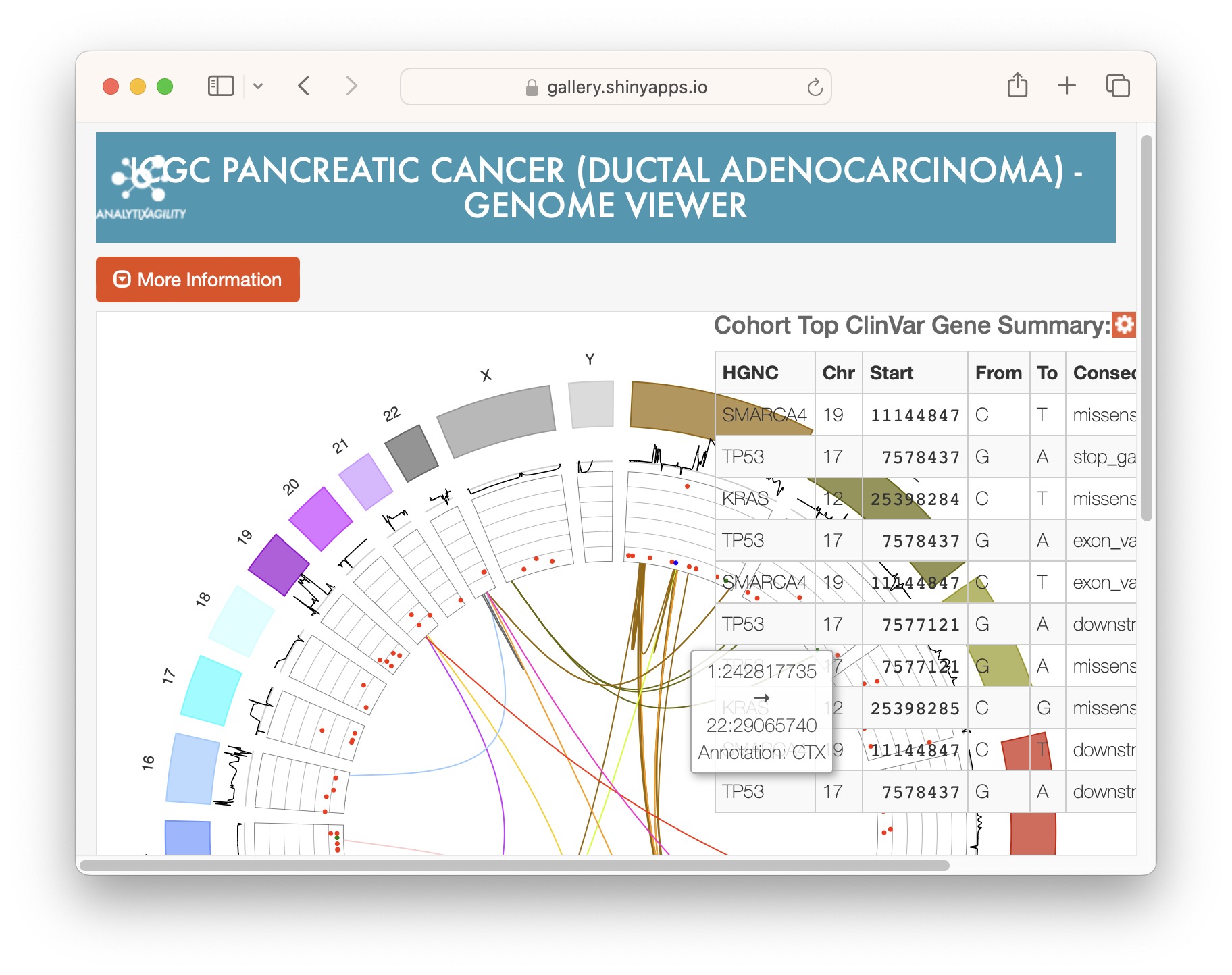The width and height of the screenshot is (1232, 975).
Task: Click the Share icon in toolbar
Action: coord(1017,86)
